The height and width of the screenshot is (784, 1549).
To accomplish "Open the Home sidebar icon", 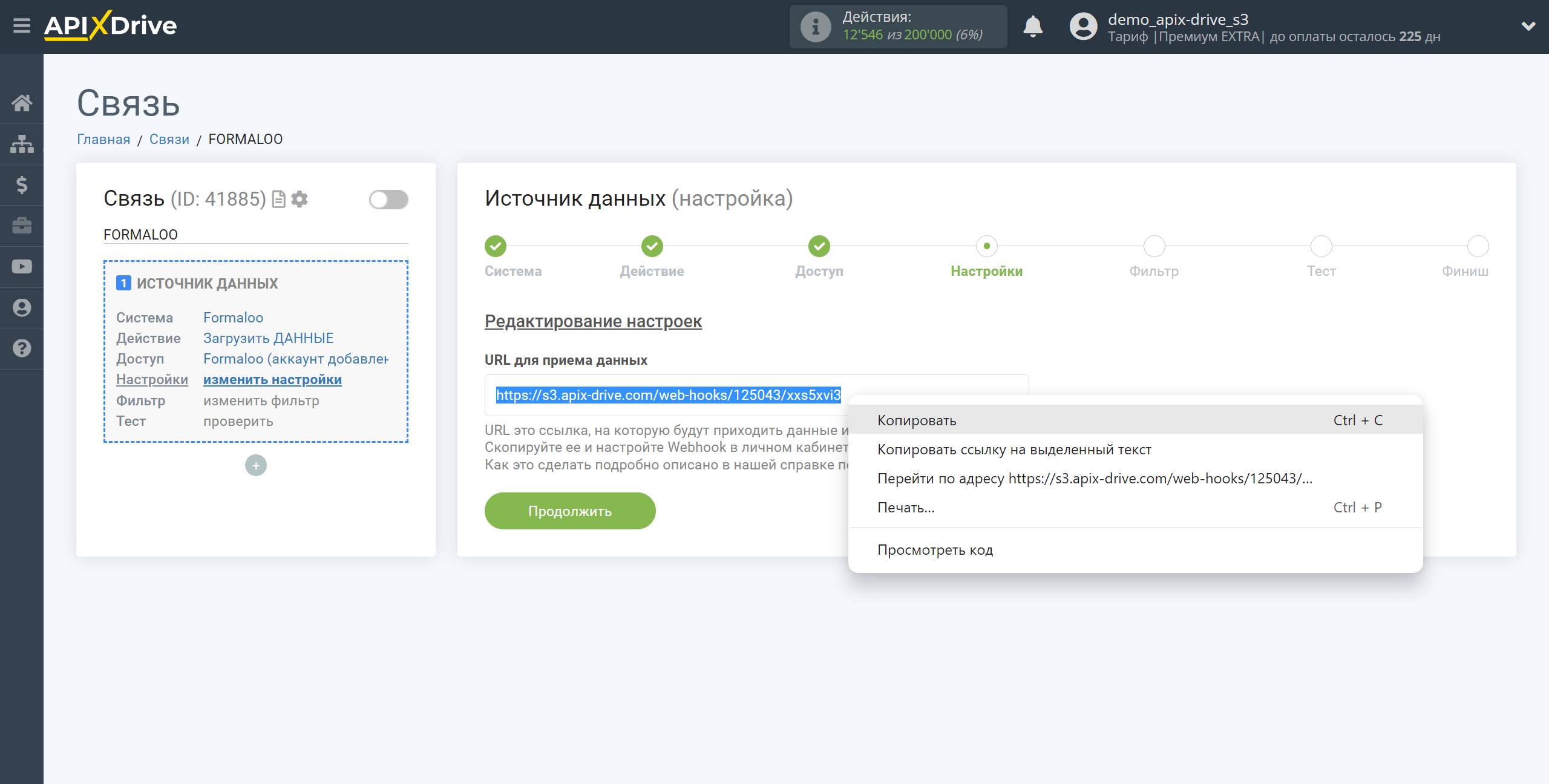I will (22, 103).
